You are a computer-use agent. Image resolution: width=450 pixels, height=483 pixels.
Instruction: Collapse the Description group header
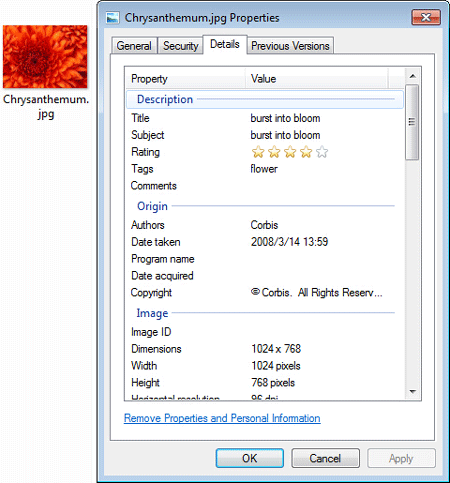265,99
